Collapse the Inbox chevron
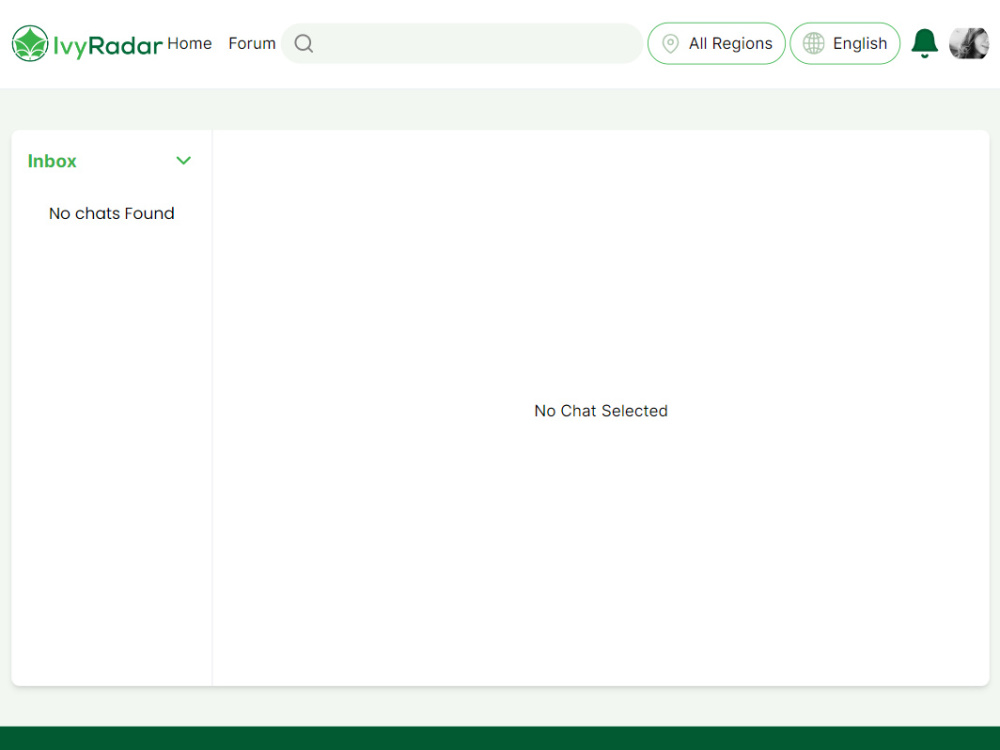The image size is (1000, 750). coord(184,161)
